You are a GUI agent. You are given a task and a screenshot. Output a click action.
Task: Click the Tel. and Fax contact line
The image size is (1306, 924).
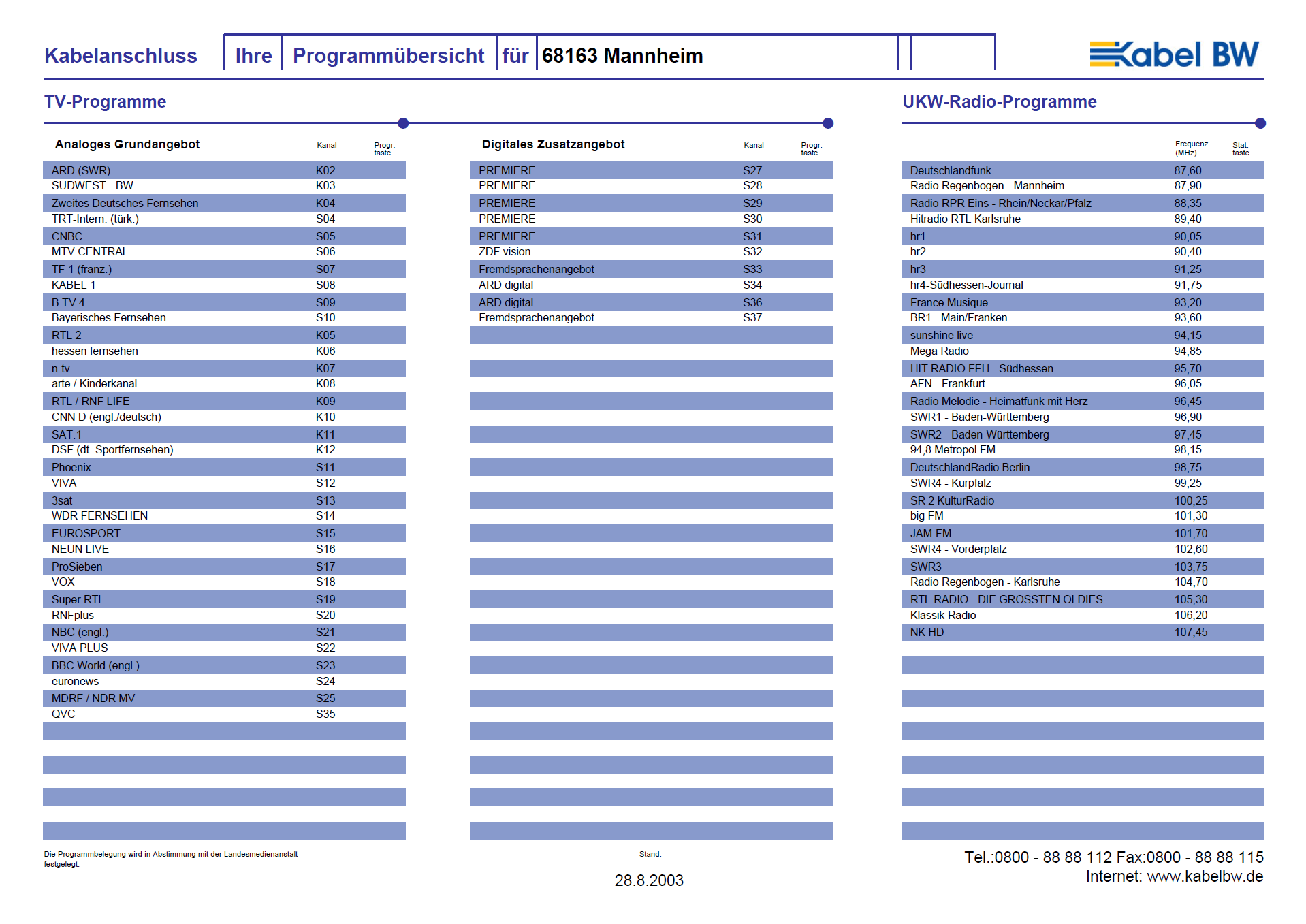point(1113,857)
